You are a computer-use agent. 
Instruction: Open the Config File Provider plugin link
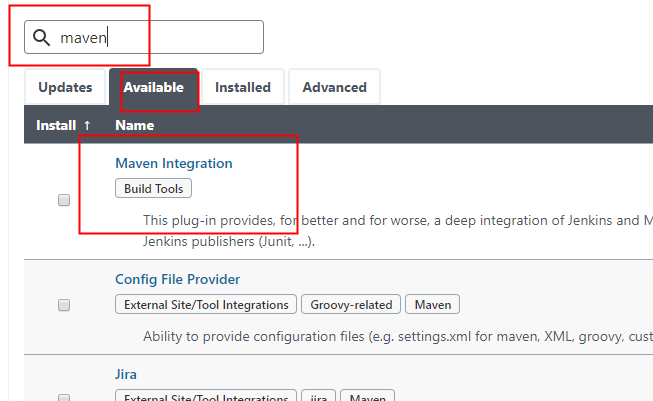pos(177,279)
